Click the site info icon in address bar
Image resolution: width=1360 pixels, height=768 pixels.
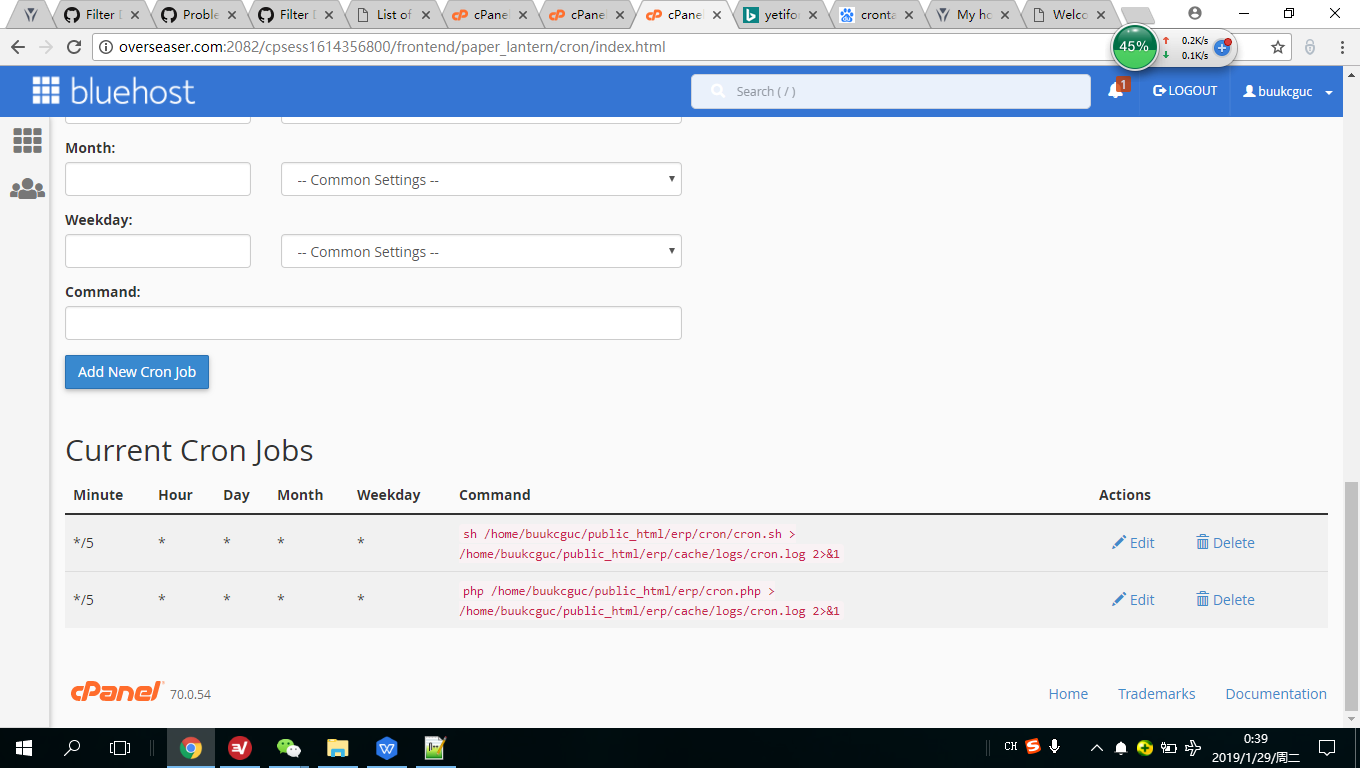point(105,47)
